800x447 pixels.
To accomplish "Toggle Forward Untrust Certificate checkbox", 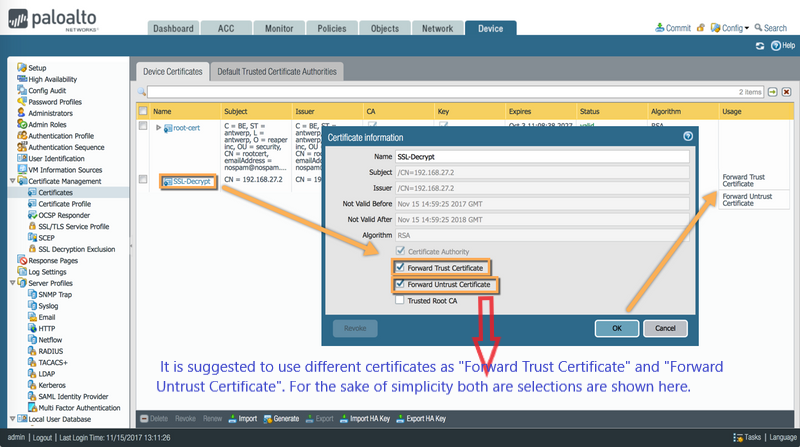I will (x=401, y=284).
